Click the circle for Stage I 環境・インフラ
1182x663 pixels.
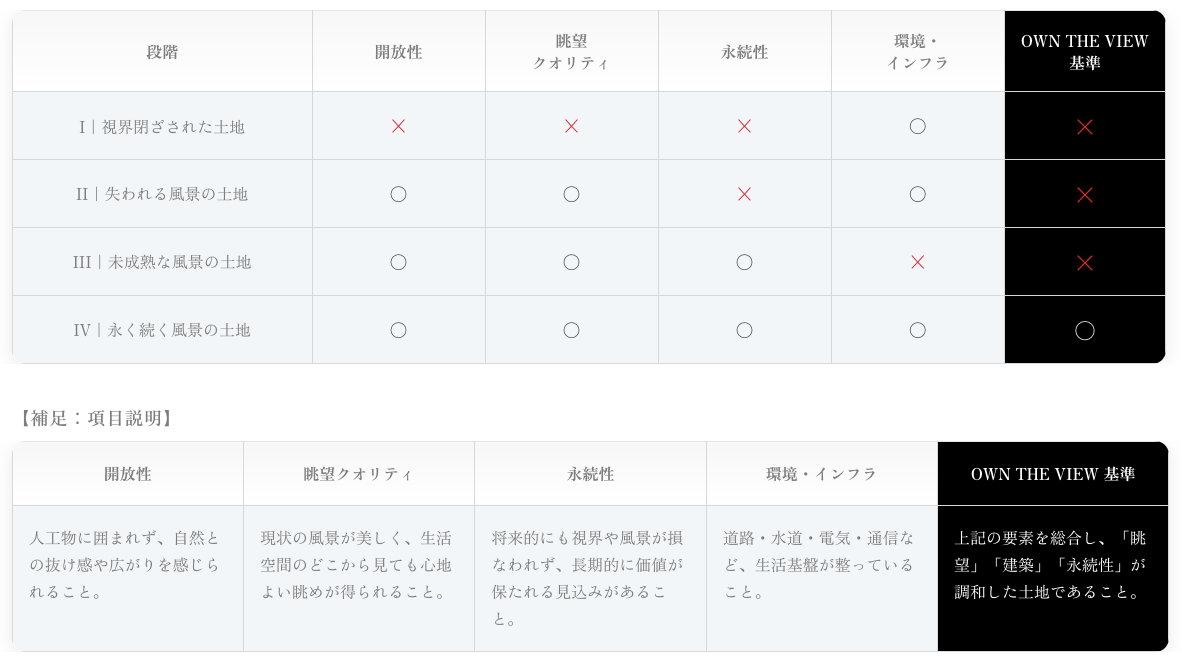click(x=917, y=126)
